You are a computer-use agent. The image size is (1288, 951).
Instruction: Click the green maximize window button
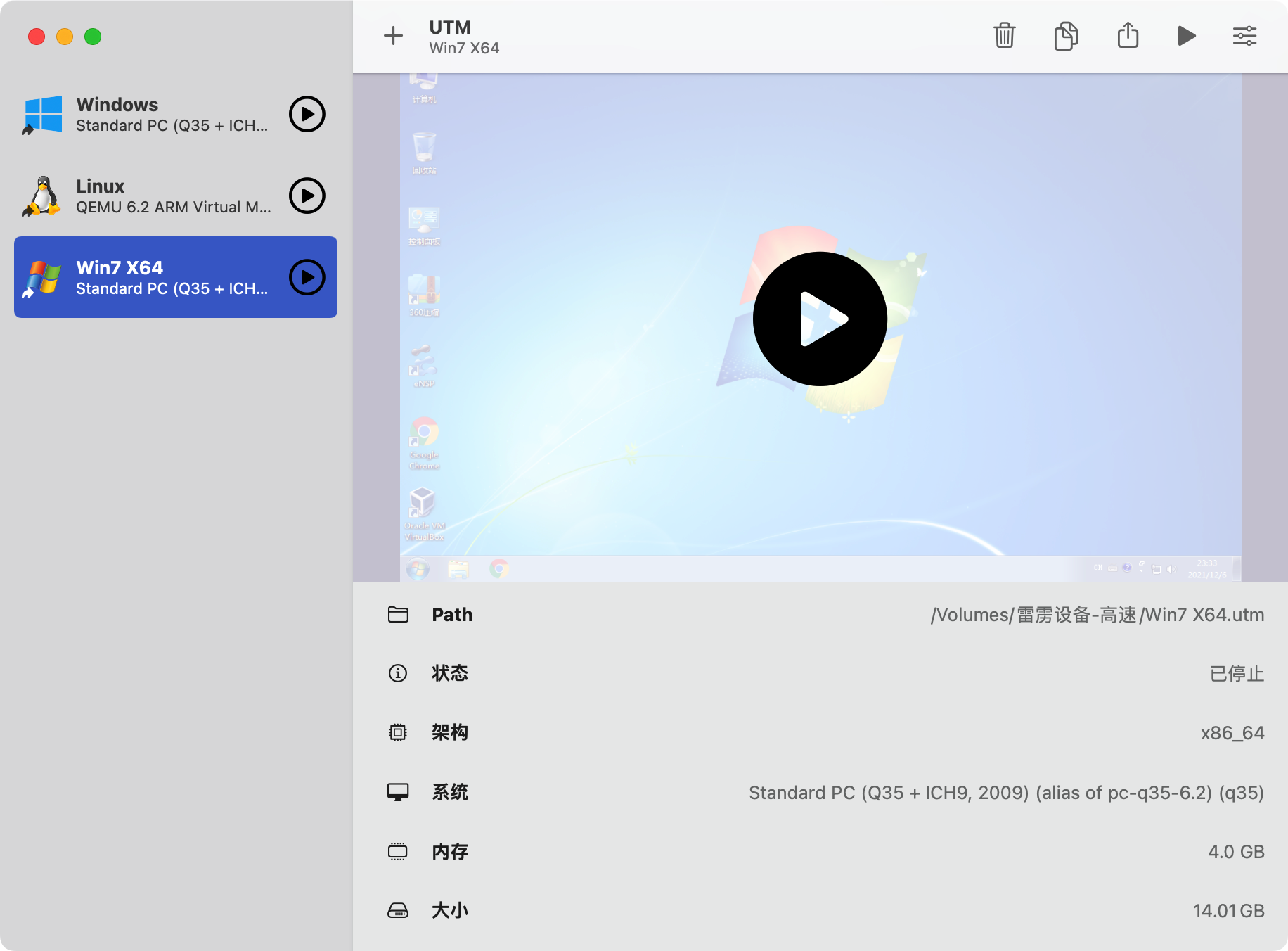(93, 37)
